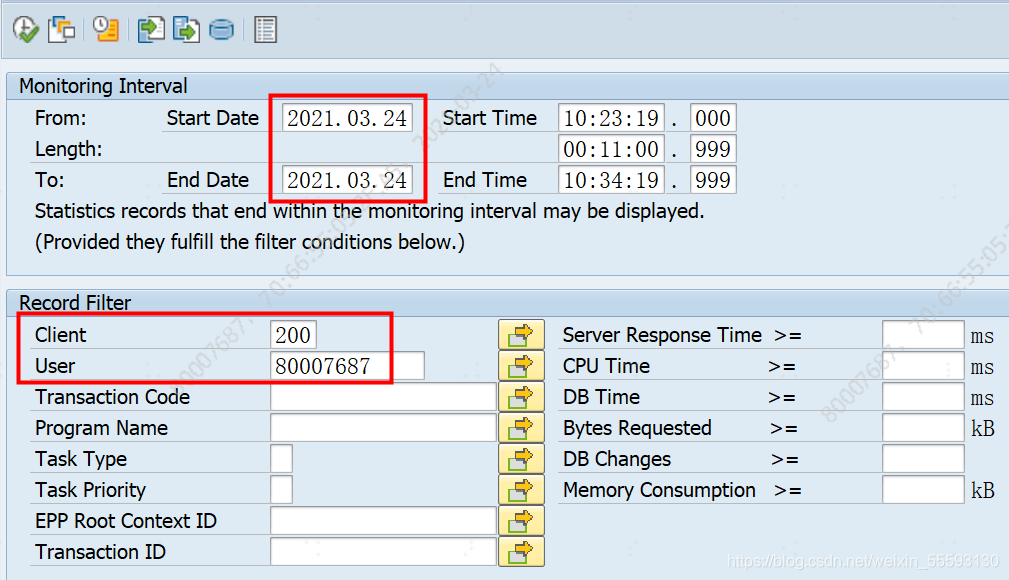The width and height of the screenshot is (1009, 580).
Task: Click the DB Time label
Action: click(x=602, y=397)
